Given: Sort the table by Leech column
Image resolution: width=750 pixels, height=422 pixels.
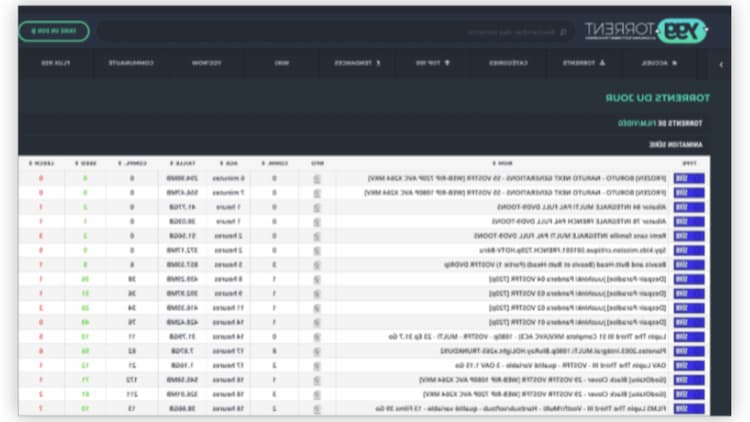Looking at the screenshot, I should [x=41, y=163].
